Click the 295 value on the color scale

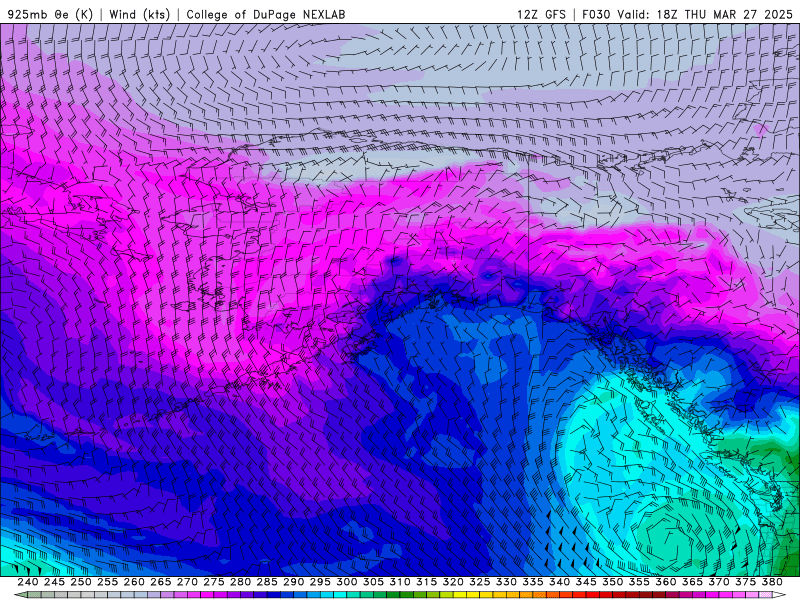point(320,582)
